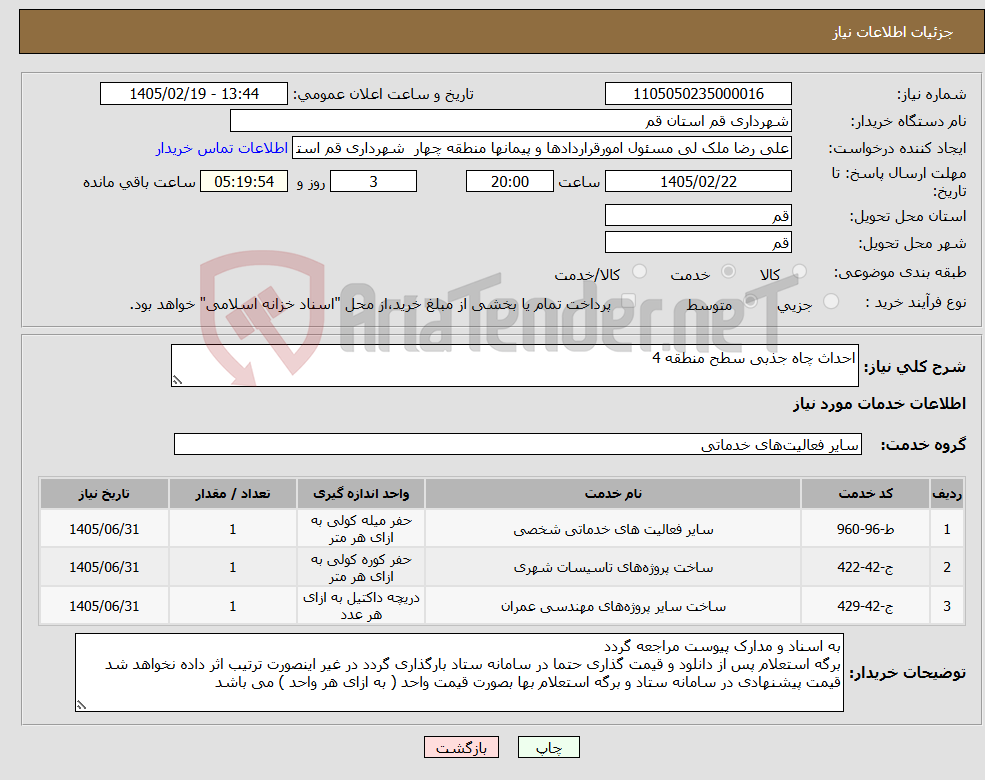Viewport: 985px width, 780px height.
Task: Select the متوسط purchase type radio
Action: (751, 301)
